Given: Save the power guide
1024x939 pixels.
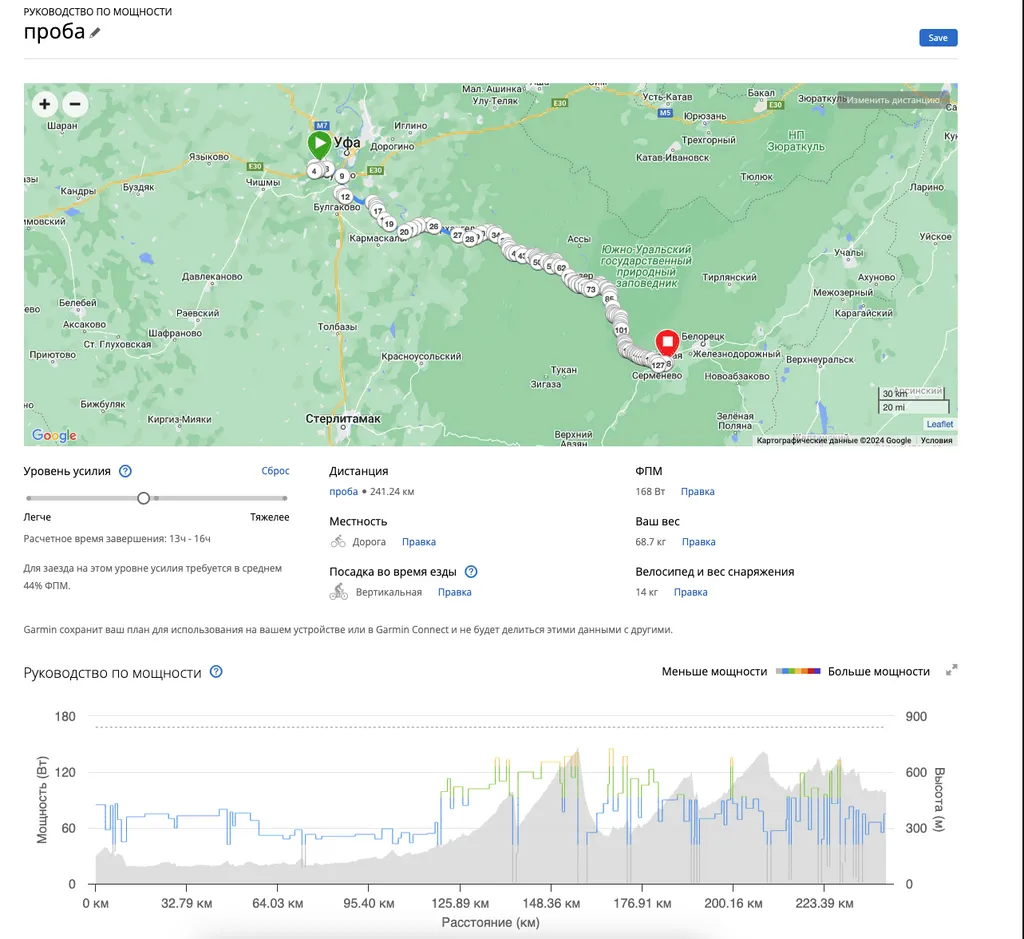Looking at the screenshot, I should pos(938,38).
